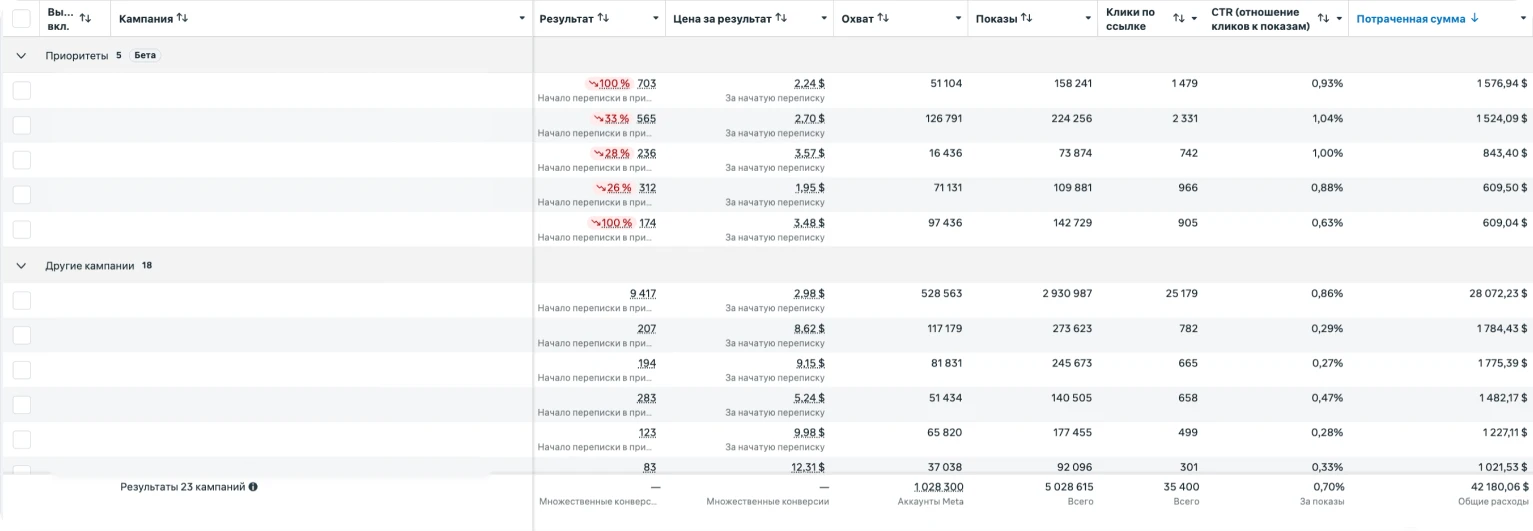
Task: Click the red ↘100 % trend badge beside 703
Action: (608, 84)
